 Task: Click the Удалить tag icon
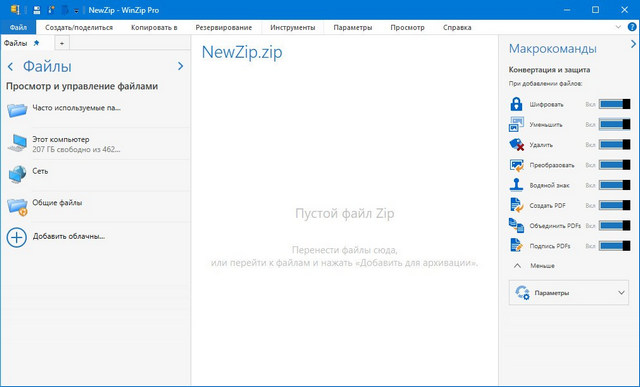click(517, 145)
